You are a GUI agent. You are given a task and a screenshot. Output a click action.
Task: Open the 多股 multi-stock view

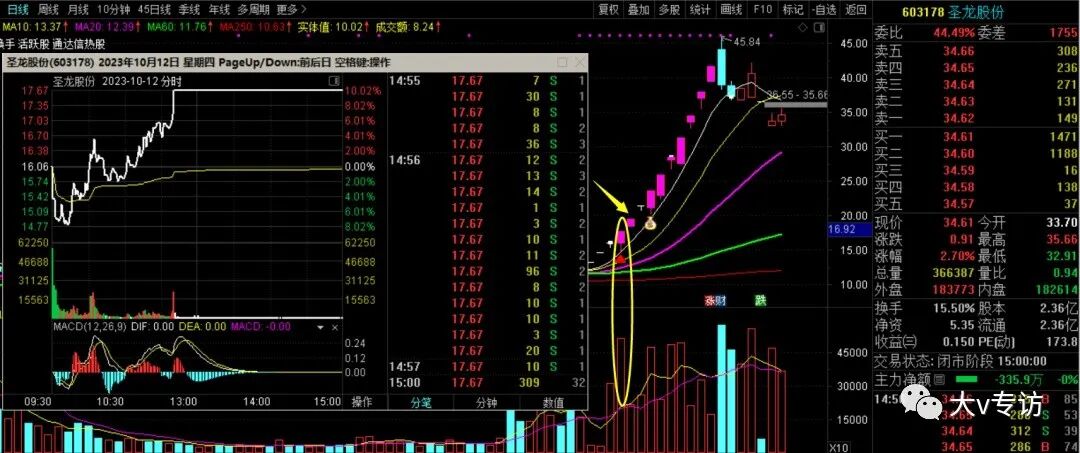[669, 9]
